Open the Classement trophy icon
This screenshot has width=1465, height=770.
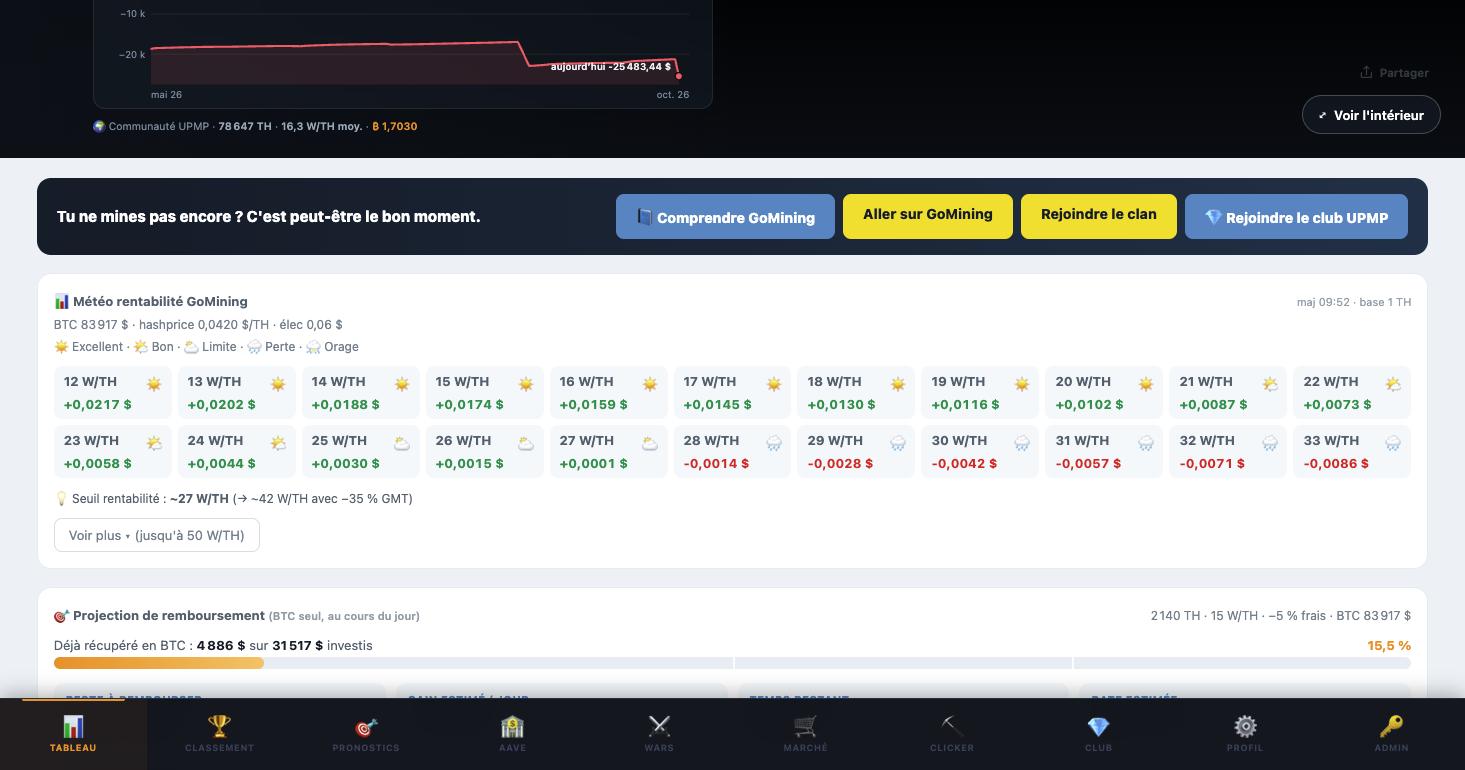(x=219, y=726)
